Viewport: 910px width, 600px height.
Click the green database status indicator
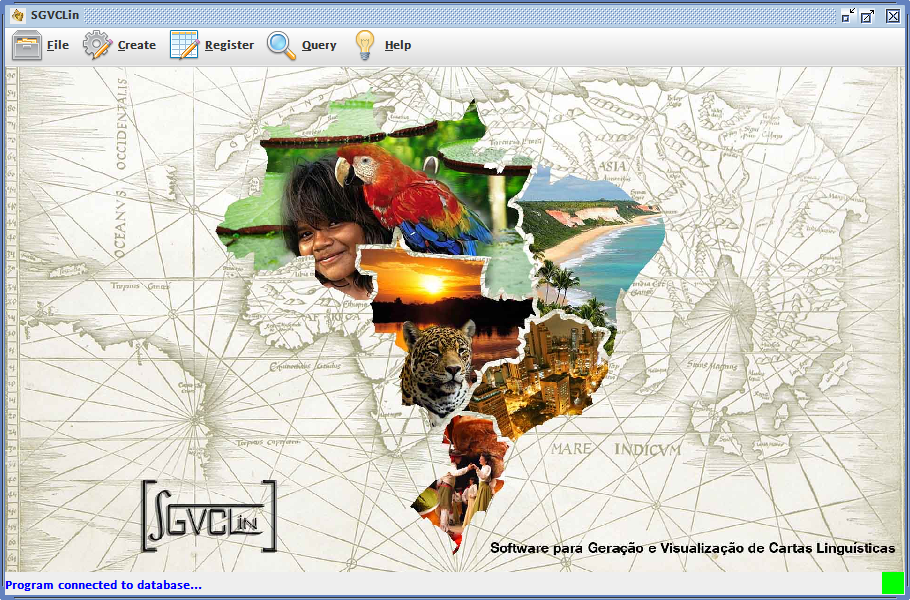892,582
